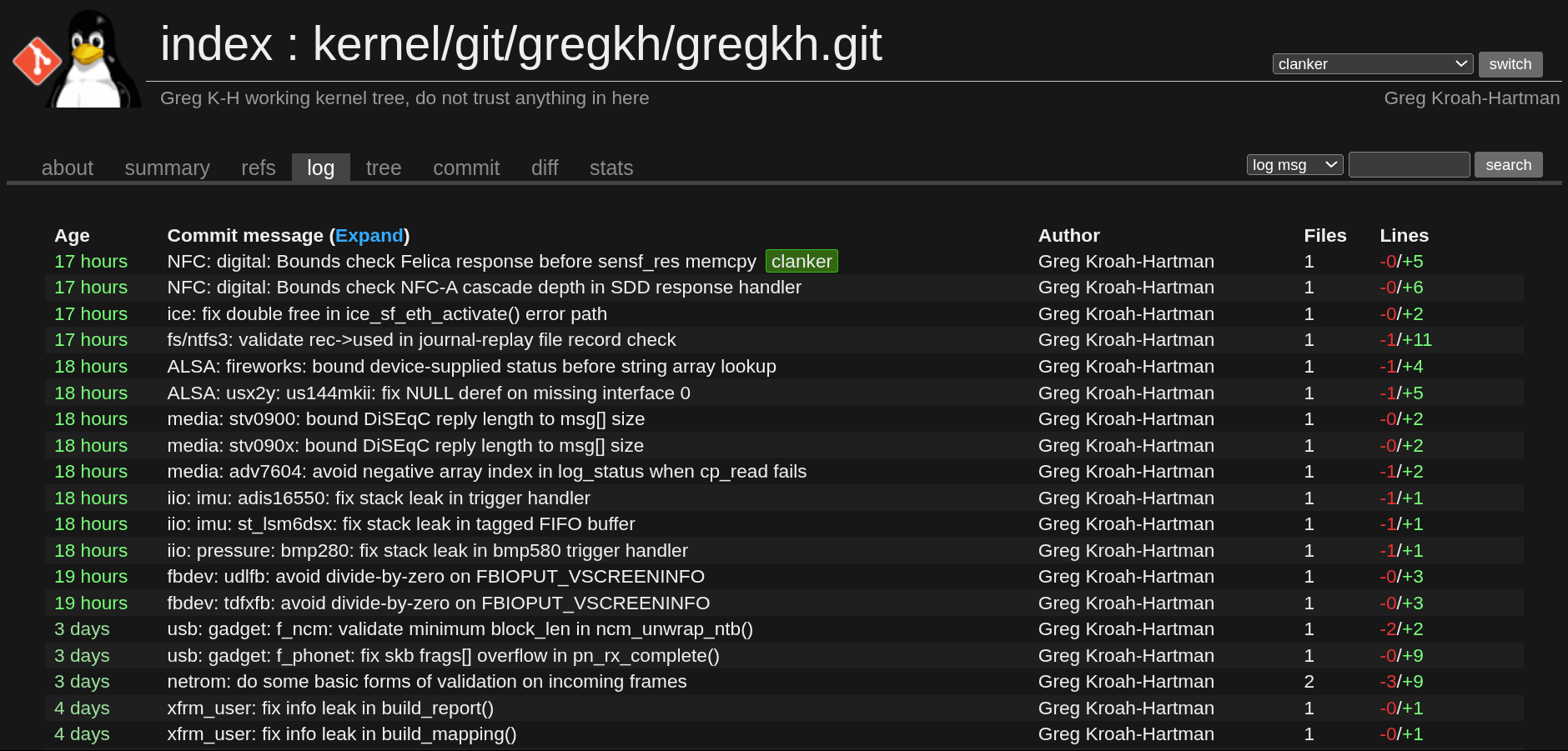
Task: Click the Tux penguin git logo
Action: tap(77, 58)
